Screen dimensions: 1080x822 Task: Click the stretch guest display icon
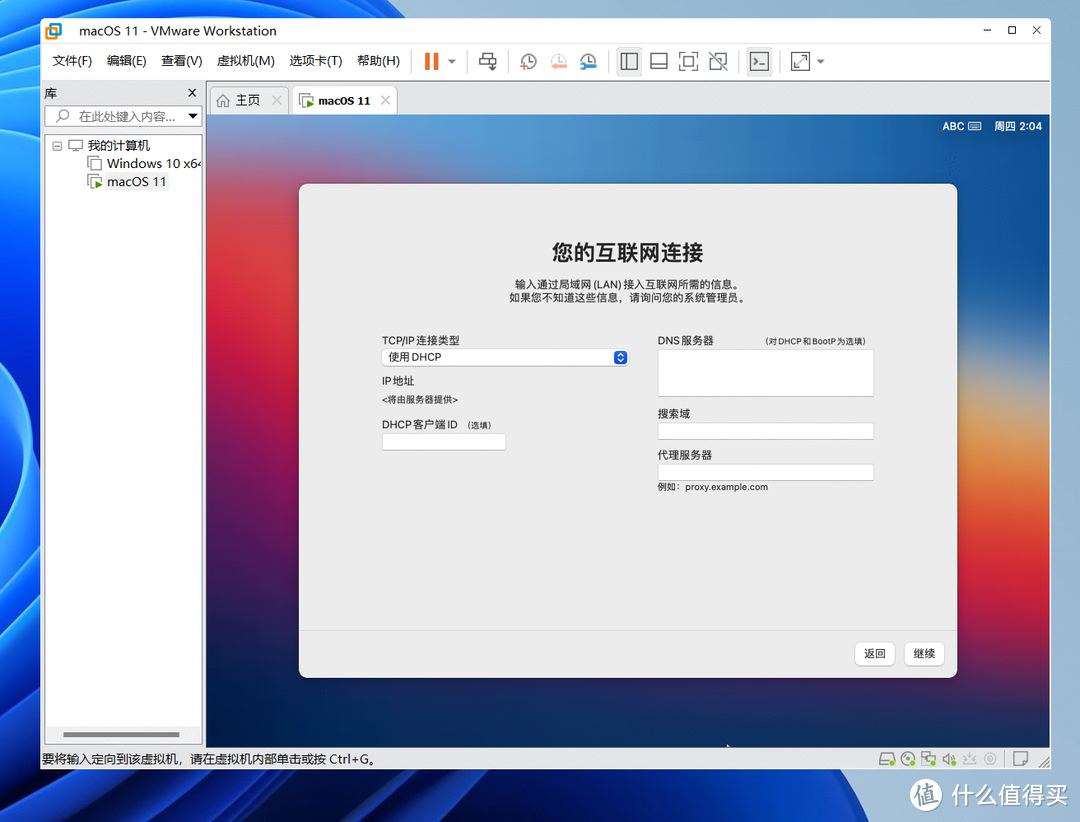[800, 61]
